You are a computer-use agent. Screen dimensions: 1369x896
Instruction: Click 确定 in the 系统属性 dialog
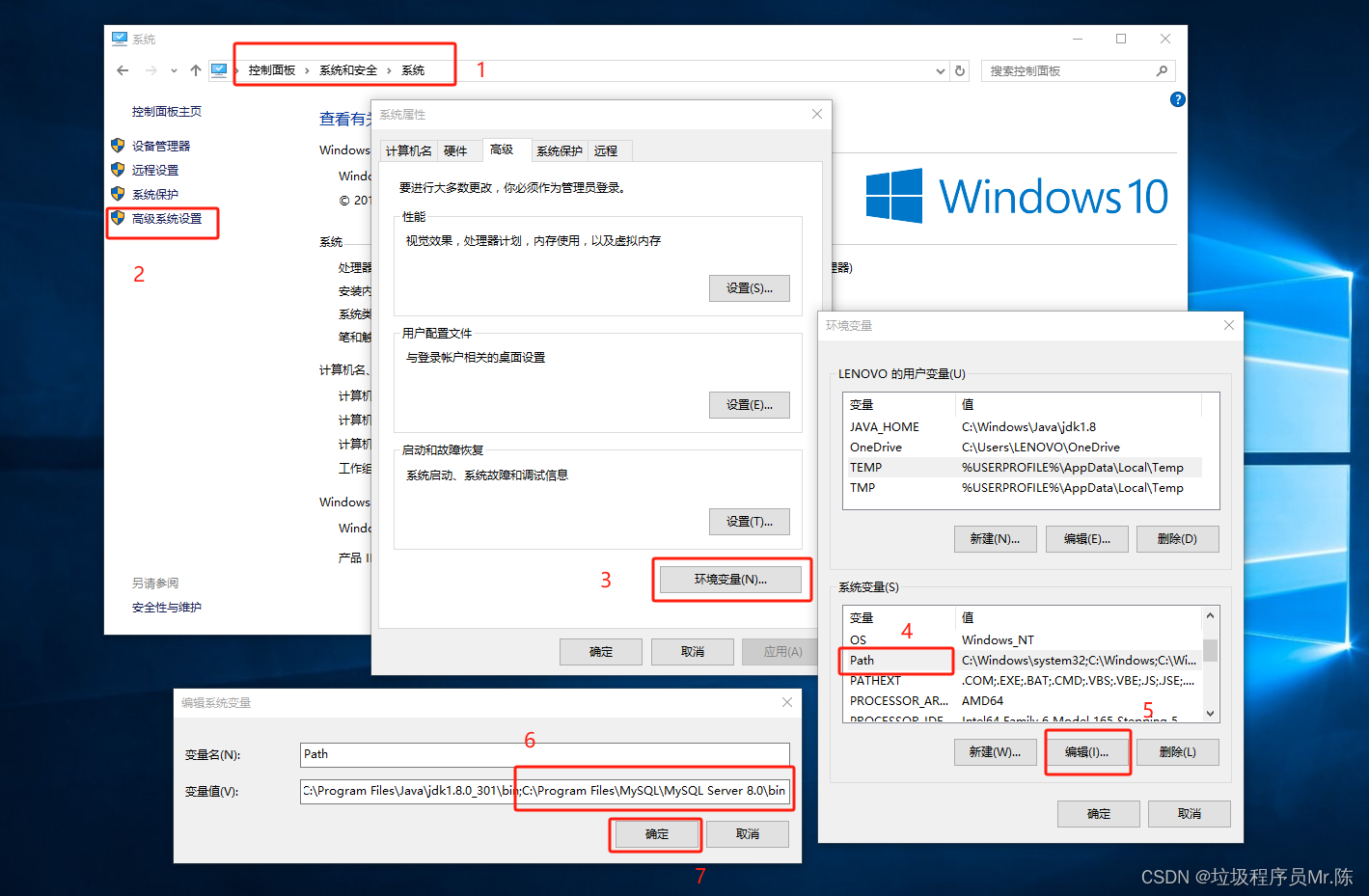tap(601, 652)
